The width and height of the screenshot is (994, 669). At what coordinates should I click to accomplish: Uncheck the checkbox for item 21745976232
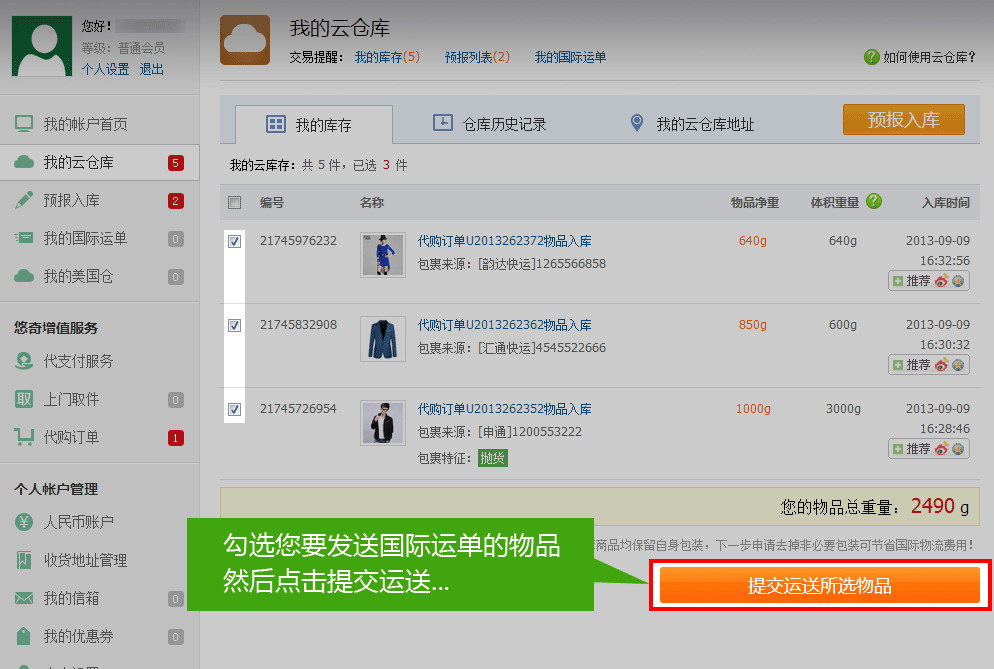(235, 241)
